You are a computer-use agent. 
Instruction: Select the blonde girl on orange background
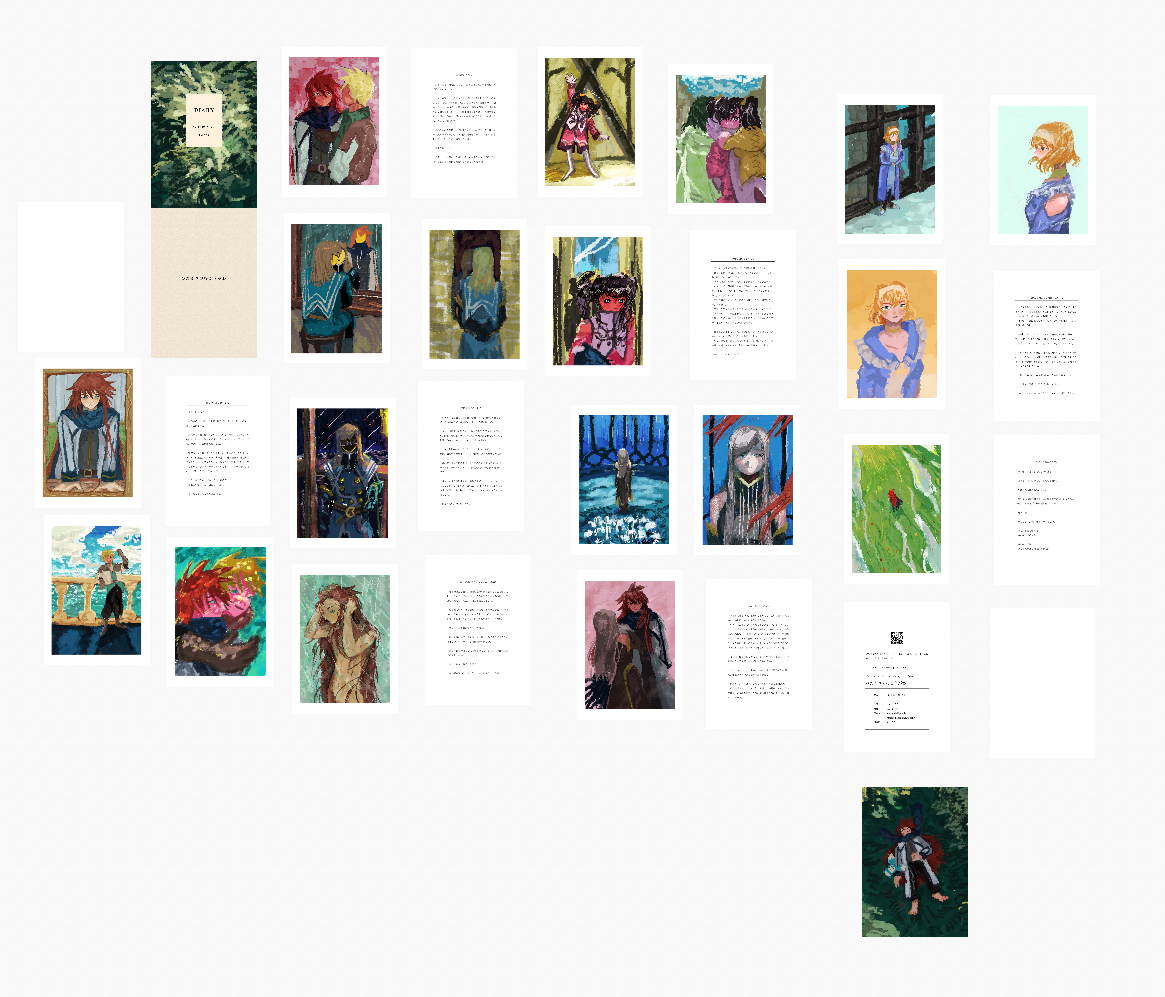[891, 334]
